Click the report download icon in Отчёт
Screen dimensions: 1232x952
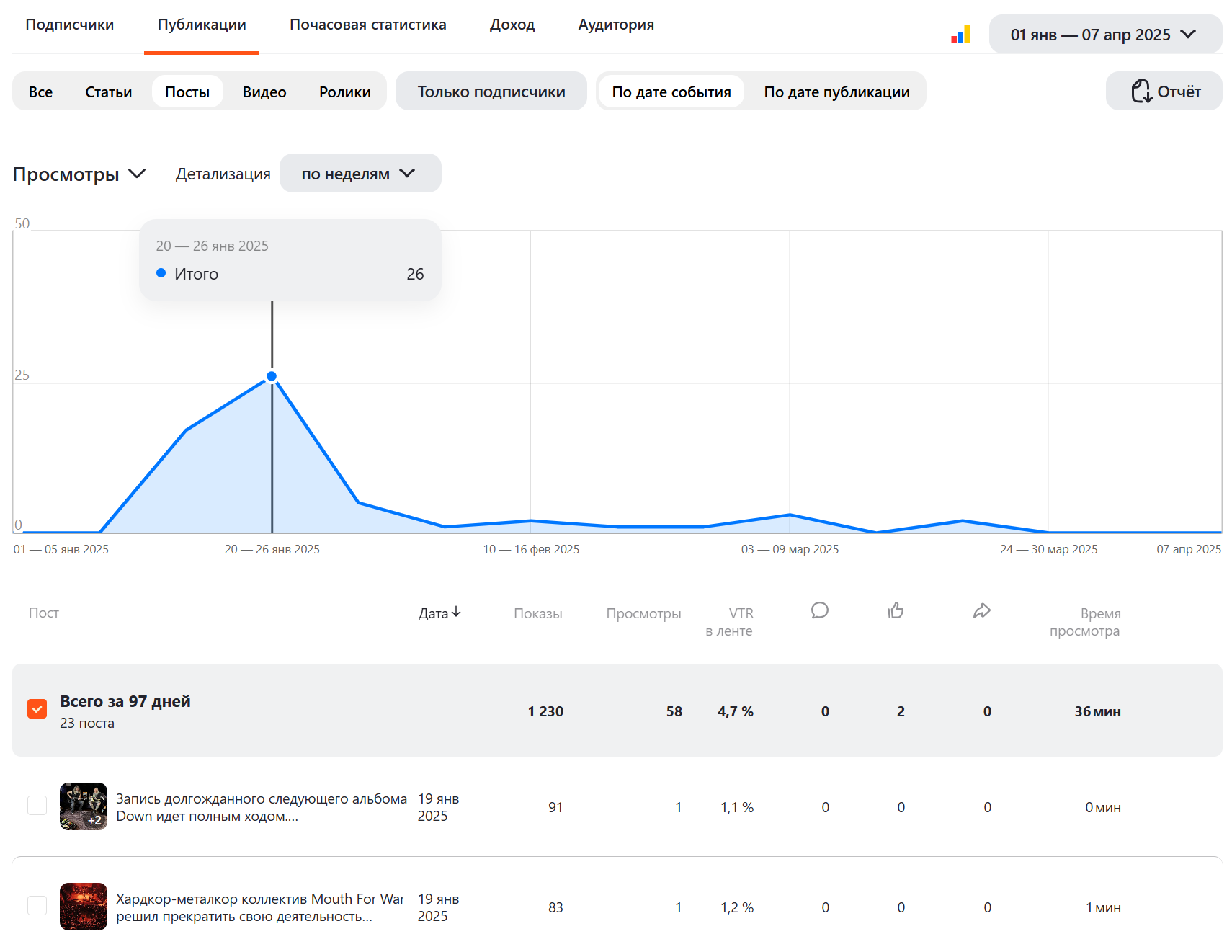pos(1141,92)
